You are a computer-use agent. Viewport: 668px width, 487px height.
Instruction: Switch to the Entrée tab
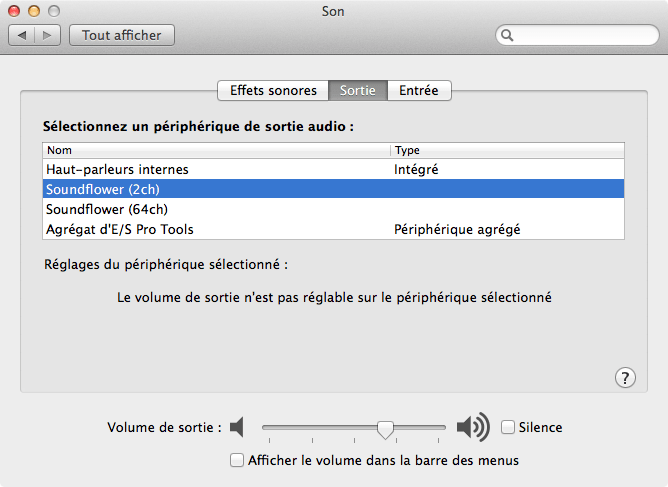point(419,90)
